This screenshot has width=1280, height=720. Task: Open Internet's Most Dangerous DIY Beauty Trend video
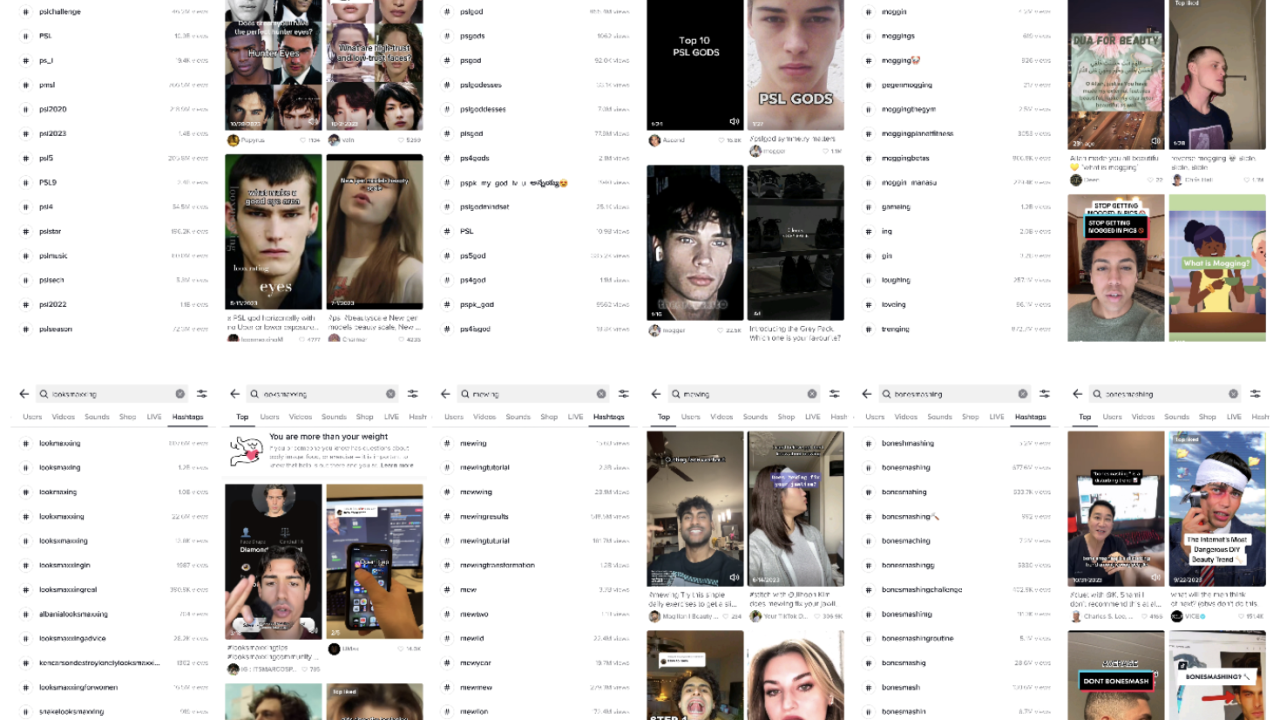click(x=1217, y=508)
